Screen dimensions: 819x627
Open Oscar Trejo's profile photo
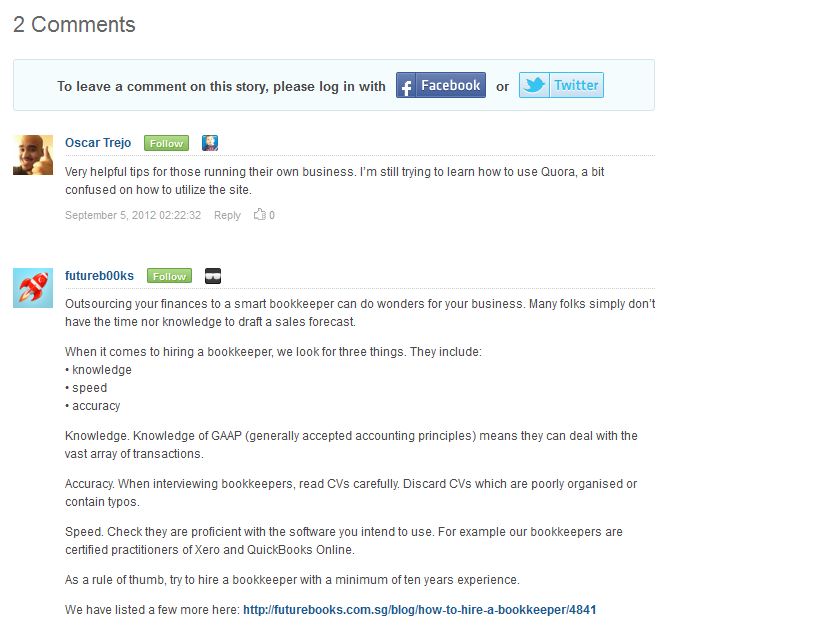tap(33, 155)
